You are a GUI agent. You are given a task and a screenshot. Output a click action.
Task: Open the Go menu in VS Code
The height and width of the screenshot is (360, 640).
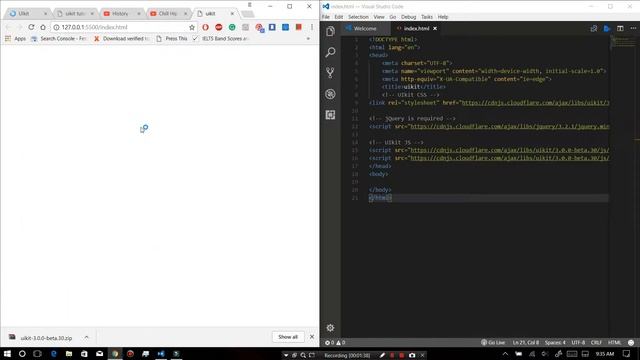393,17
